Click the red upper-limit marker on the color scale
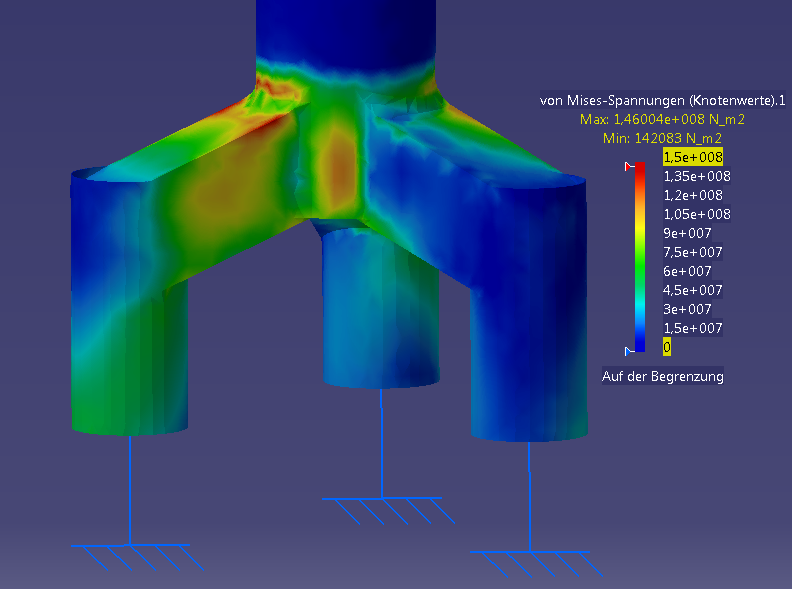Viewport: 792px width, 589px height. click(x=629, y=166)
